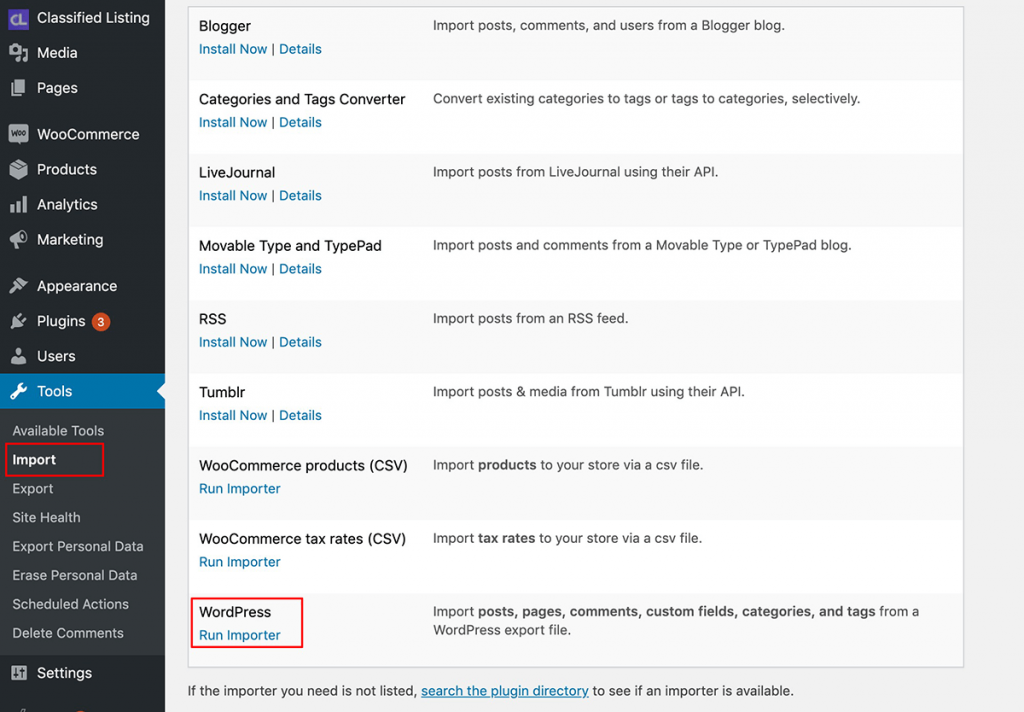Click the Movable Type and TypePad title
The width and height of the screenshot is (1024, 712).
(291, 246)
